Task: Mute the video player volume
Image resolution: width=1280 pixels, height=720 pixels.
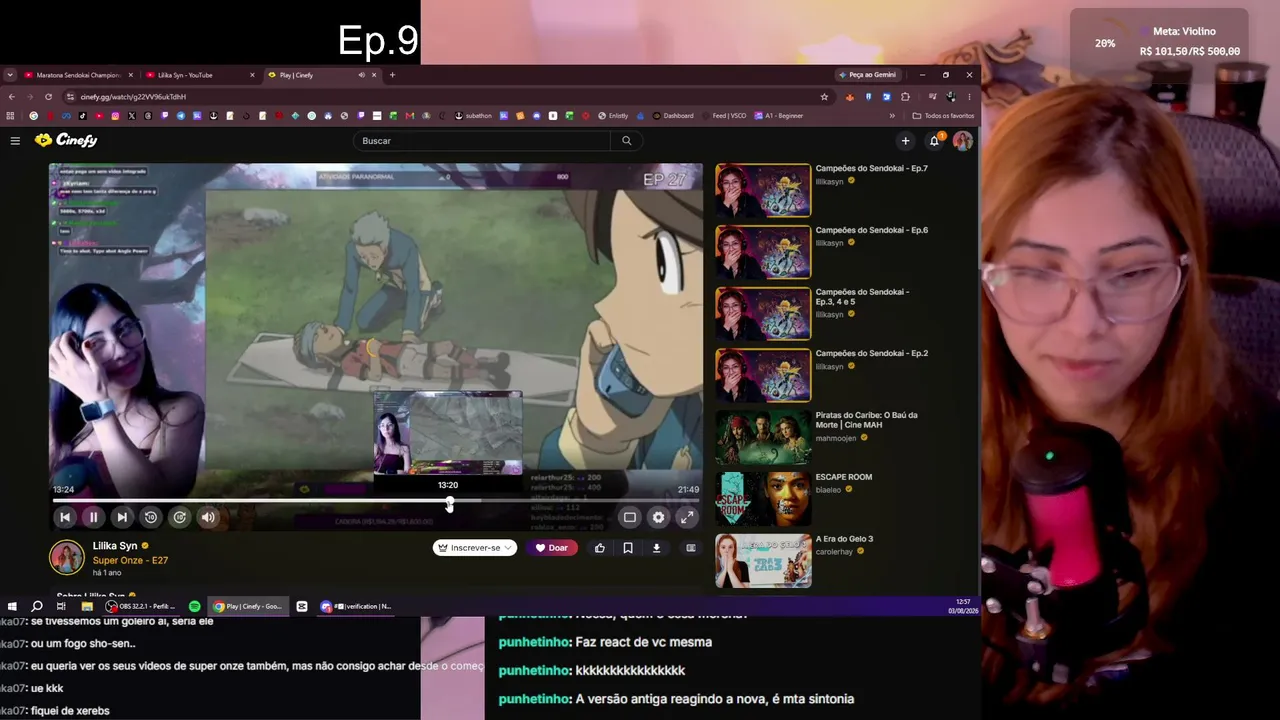Action: click(208, 517)
